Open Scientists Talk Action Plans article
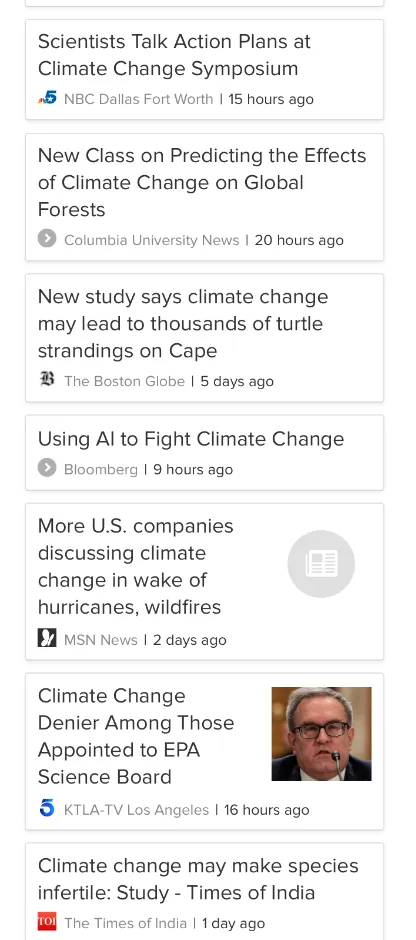The width and height of the screenshot is (416, 940). (174, 55)
